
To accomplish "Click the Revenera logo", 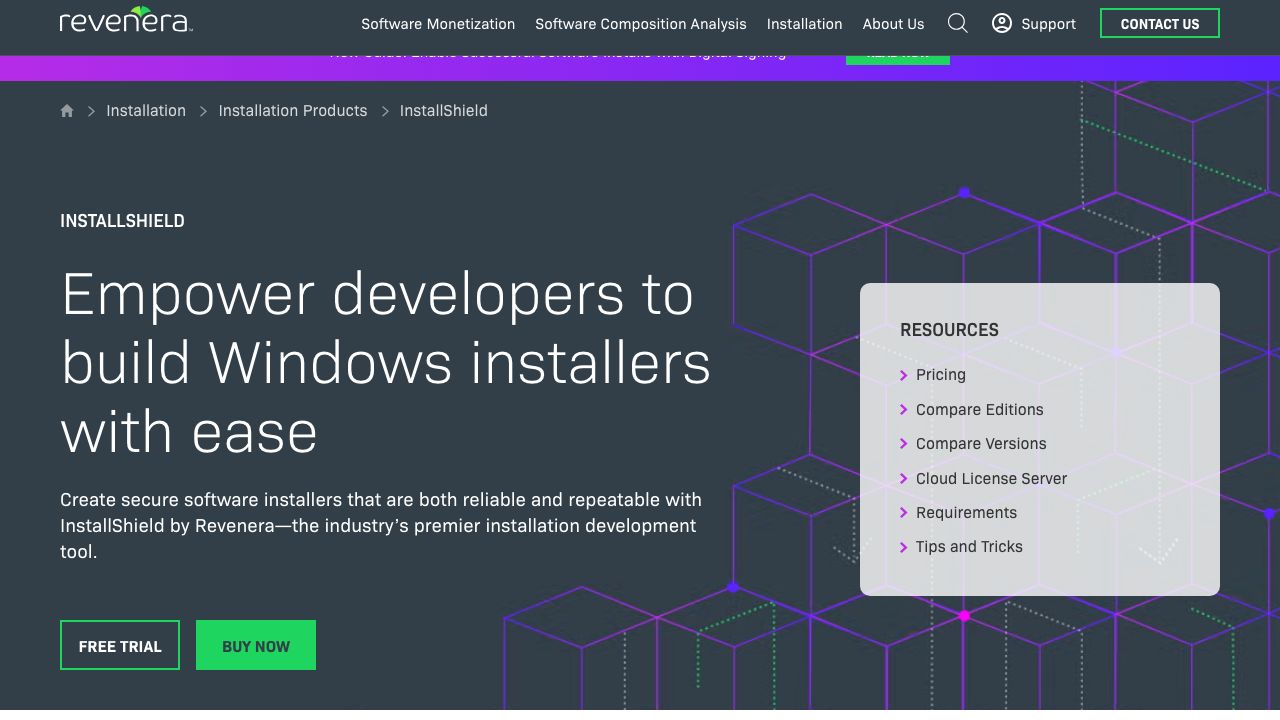I will [126, 20].
